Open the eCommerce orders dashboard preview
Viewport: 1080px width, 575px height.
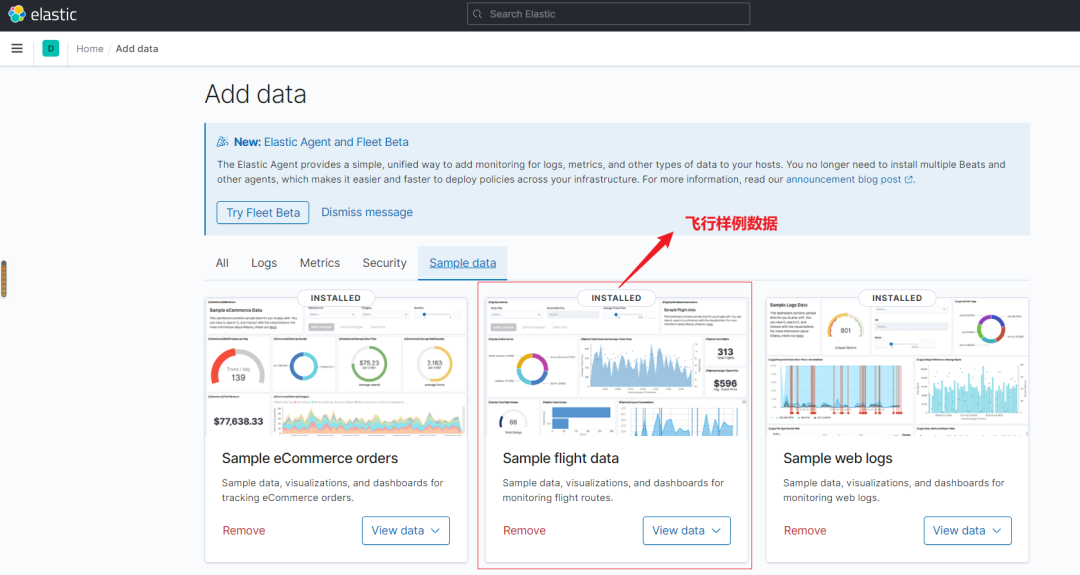coord(336,367)
